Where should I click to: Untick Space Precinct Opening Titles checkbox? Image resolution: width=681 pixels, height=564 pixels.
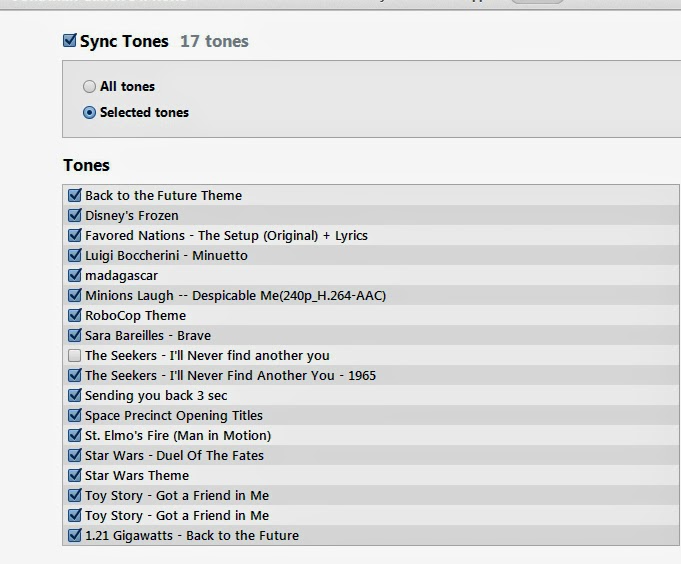click(x=75, y=416)
